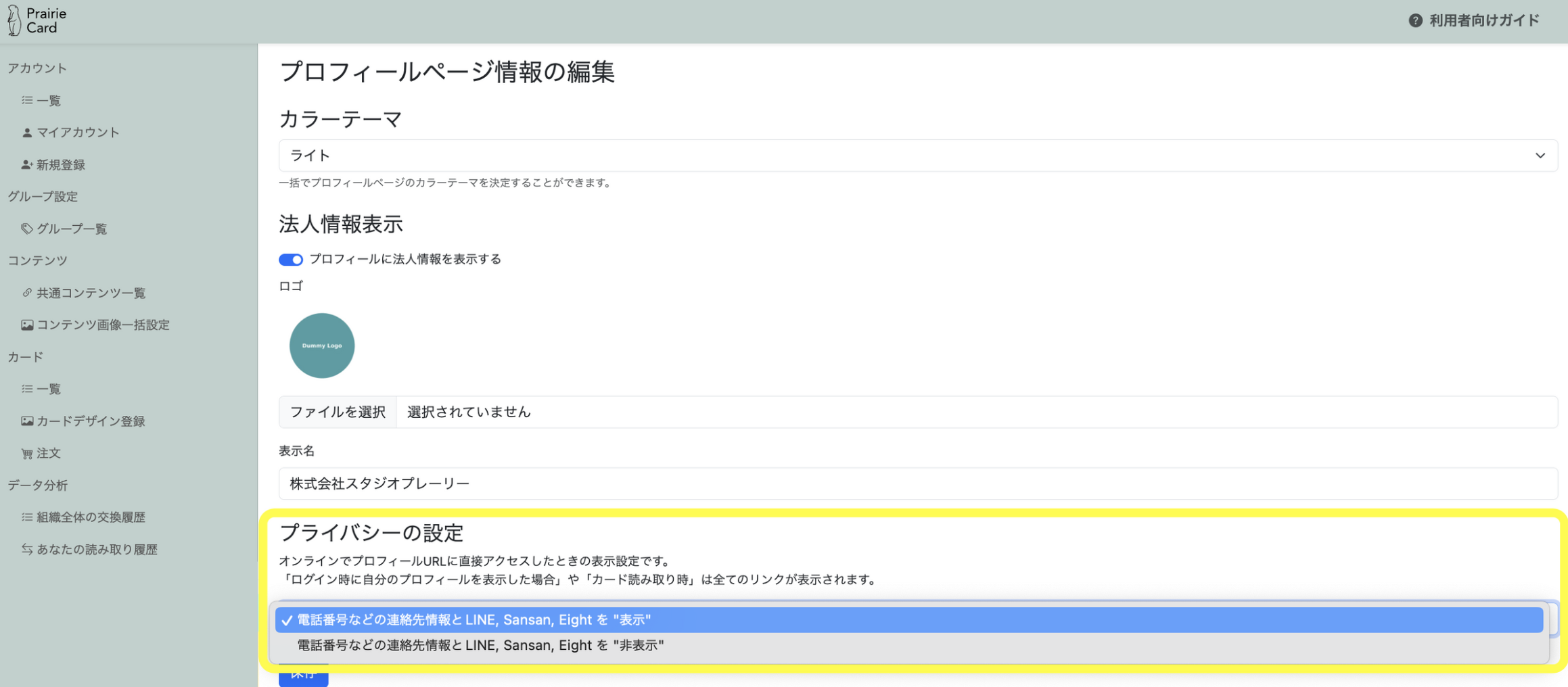Click データ分析 sidebar heading
Image resolution: width=1568 pixels, height=687 pixels.
pyautogui.click(x=37, y=485)
